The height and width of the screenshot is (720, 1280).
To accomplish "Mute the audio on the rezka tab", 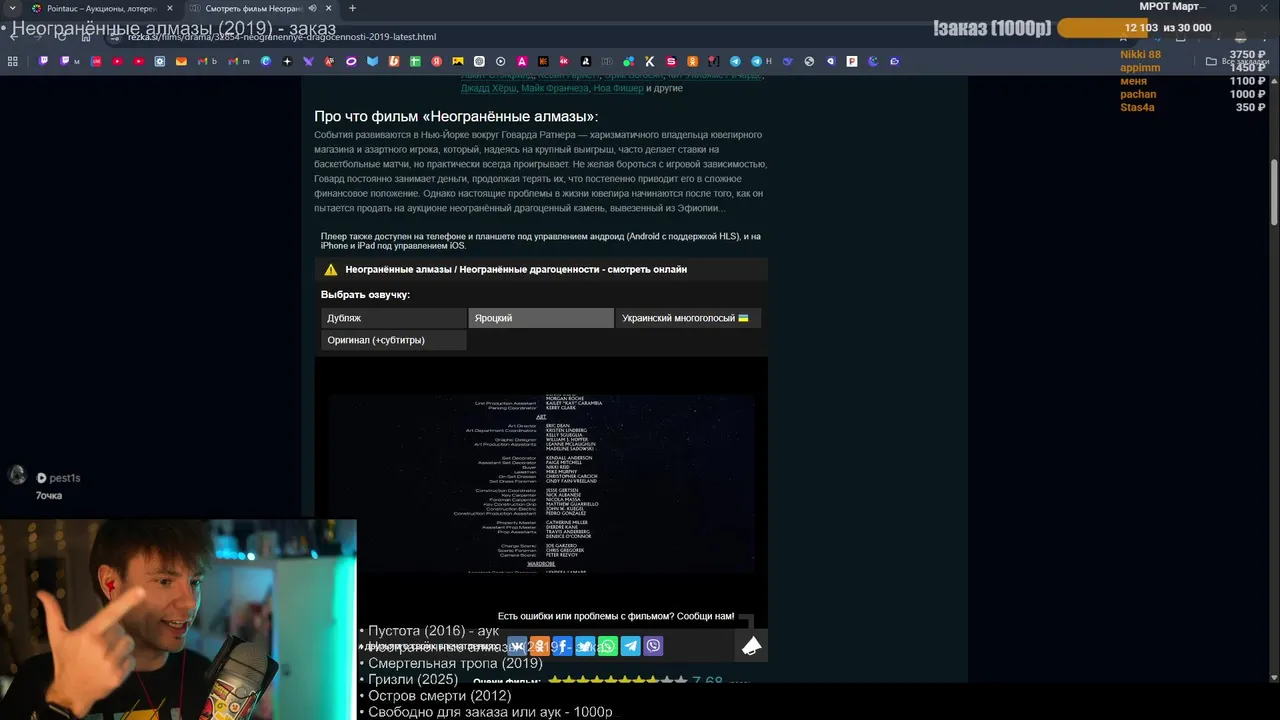I will pos(312,8).
